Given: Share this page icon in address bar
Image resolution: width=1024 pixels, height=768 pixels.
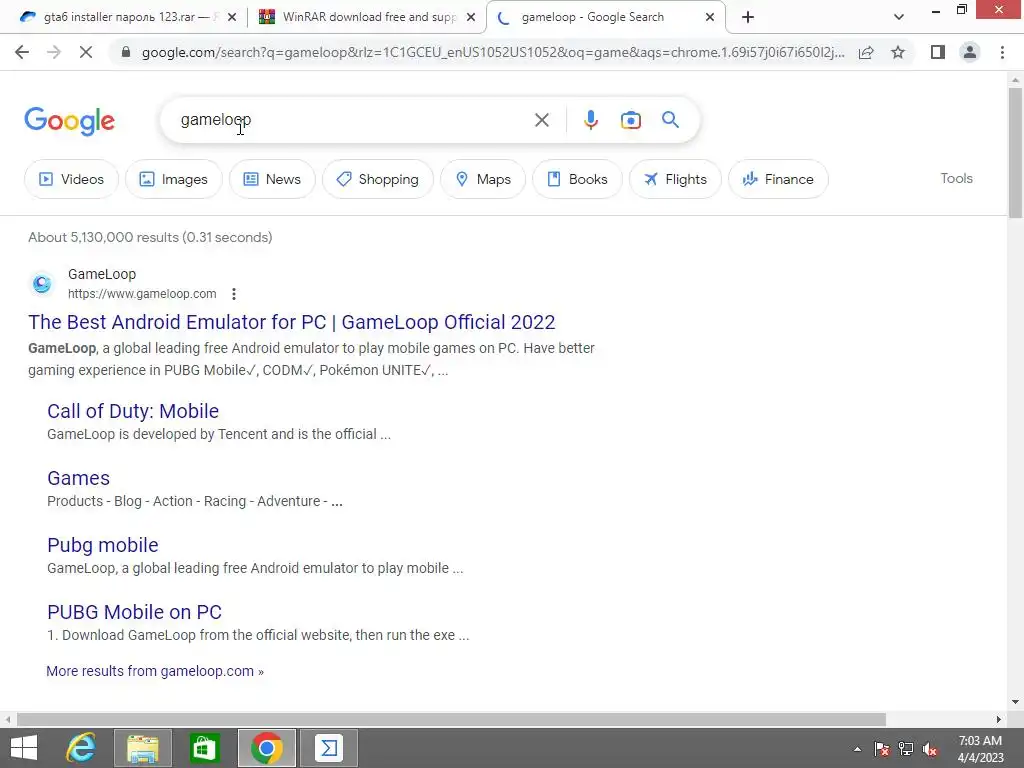Looking at the screenshot, I should [866, 52].
